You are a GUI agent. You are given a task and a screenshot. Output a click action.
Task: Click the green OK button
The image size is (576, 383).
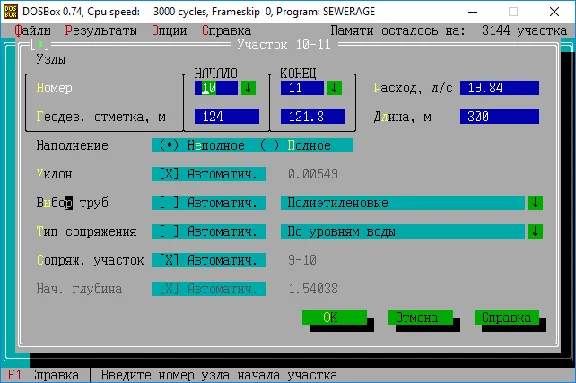334,318
